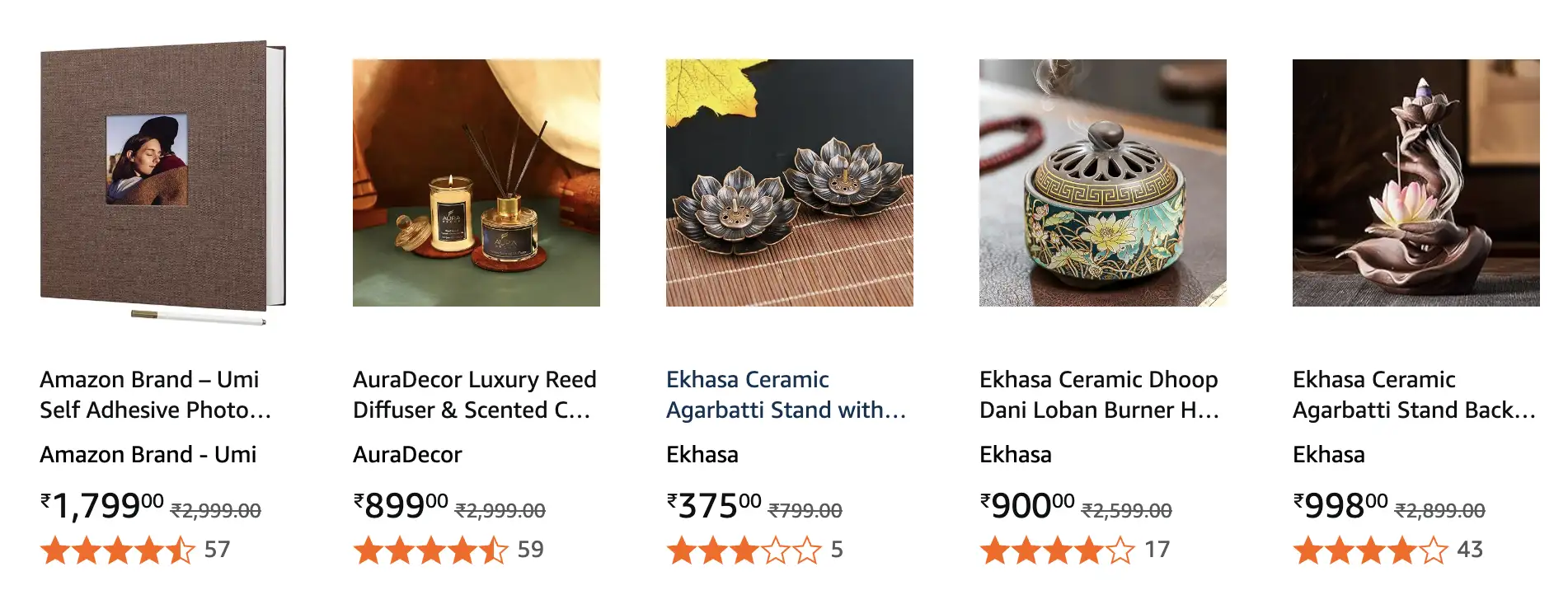
Task: Open the Umi photo album product image
Action: pos(162,181)
